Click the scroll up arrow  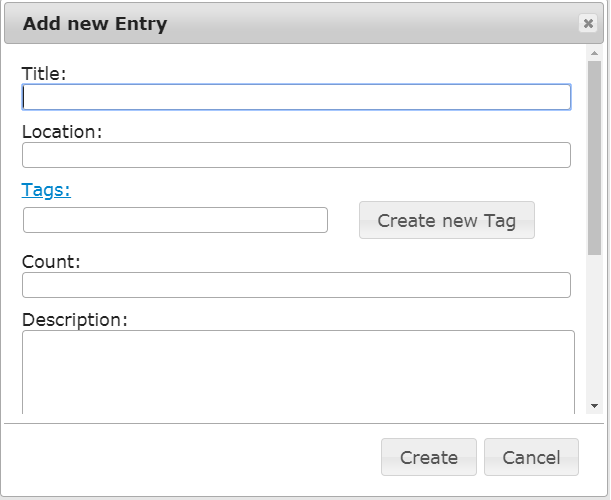[x=594, y=54]
